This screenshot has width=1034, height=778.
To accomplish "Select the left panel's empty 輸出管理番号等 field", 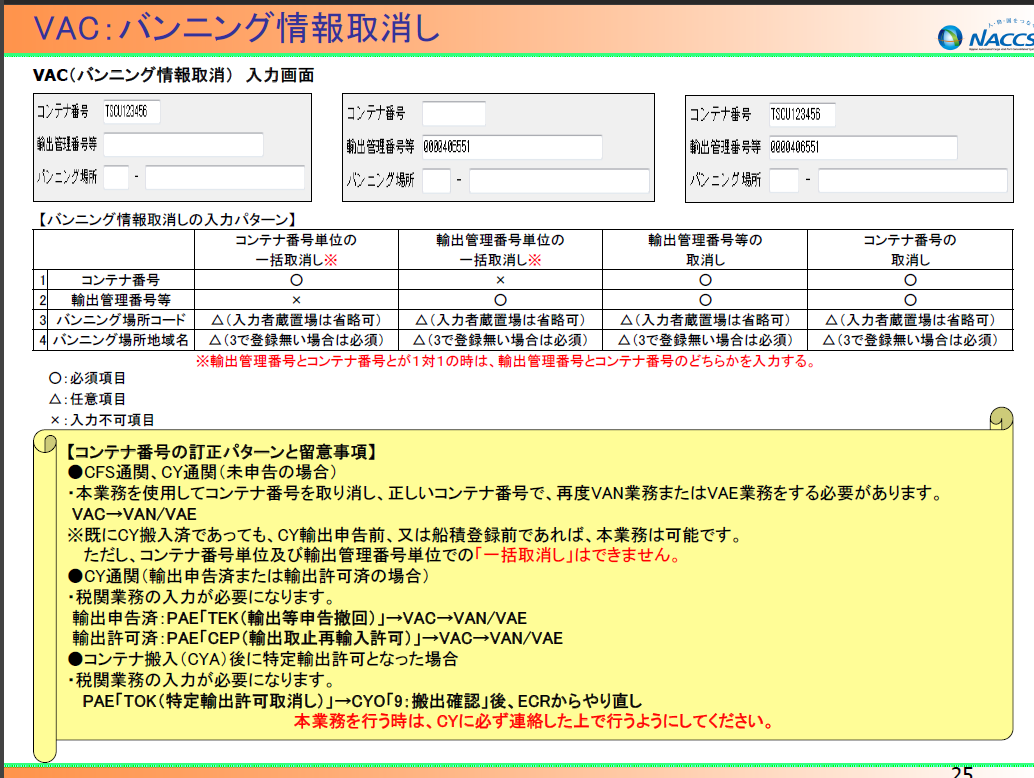I will (x=182, y=145).
